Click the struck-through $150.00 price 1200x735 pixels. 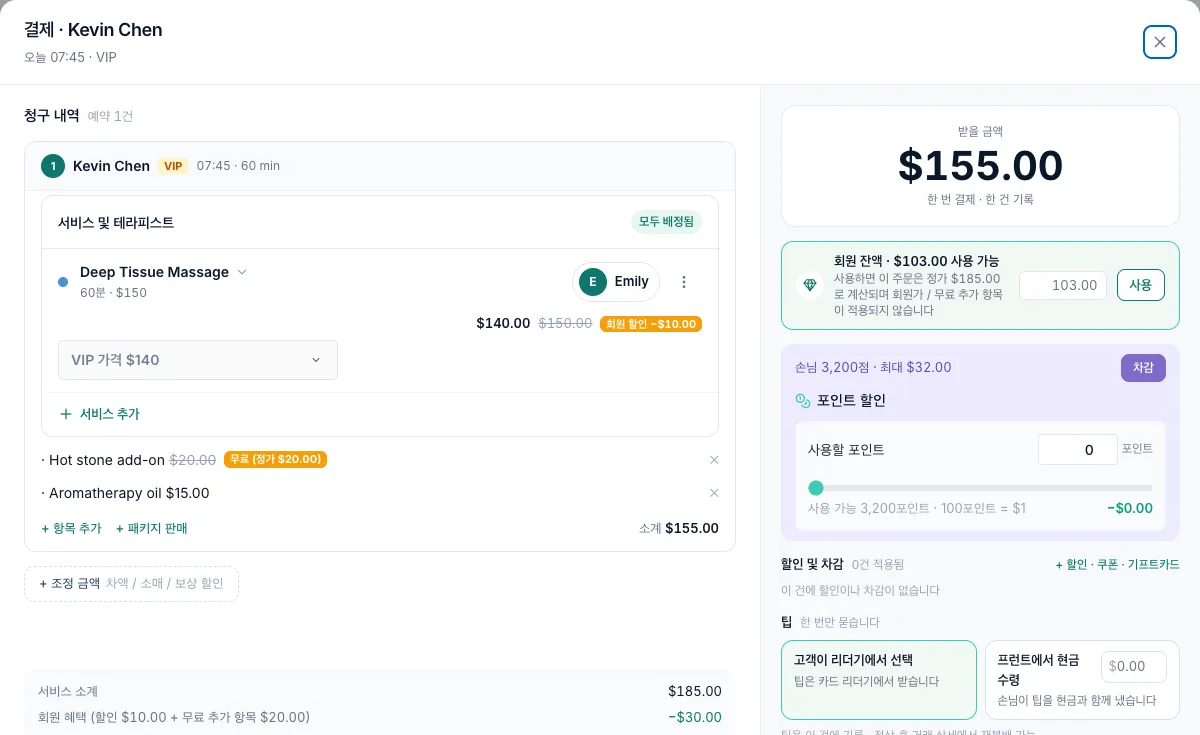point(565,323)
